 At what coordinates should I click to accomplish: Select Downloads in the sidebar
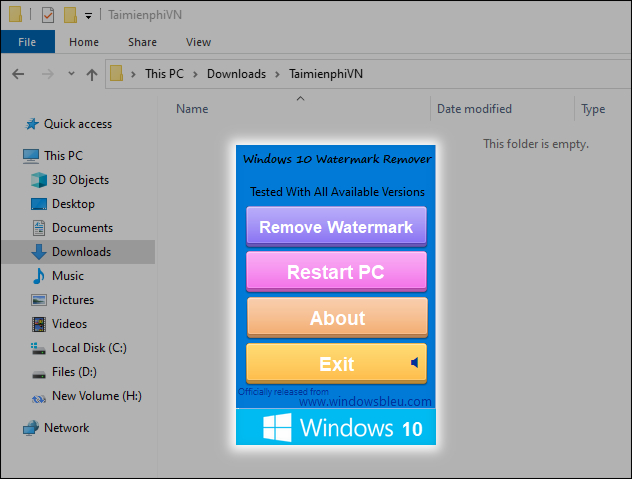81,252
